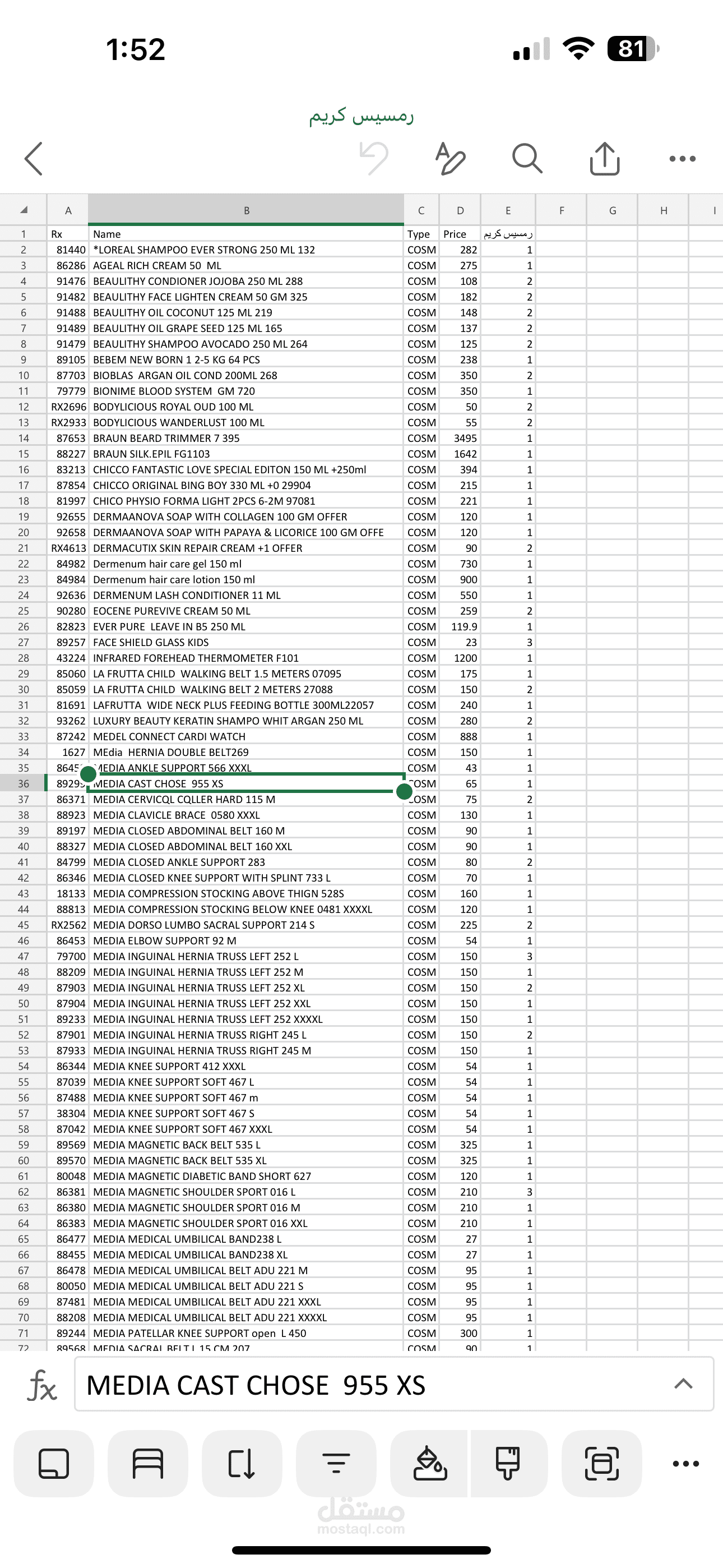This screenshot has width=723, height=1568.
Task: Select Rx cell 'RX2562'
Action: pyautogui.click(x=68, y=925)
